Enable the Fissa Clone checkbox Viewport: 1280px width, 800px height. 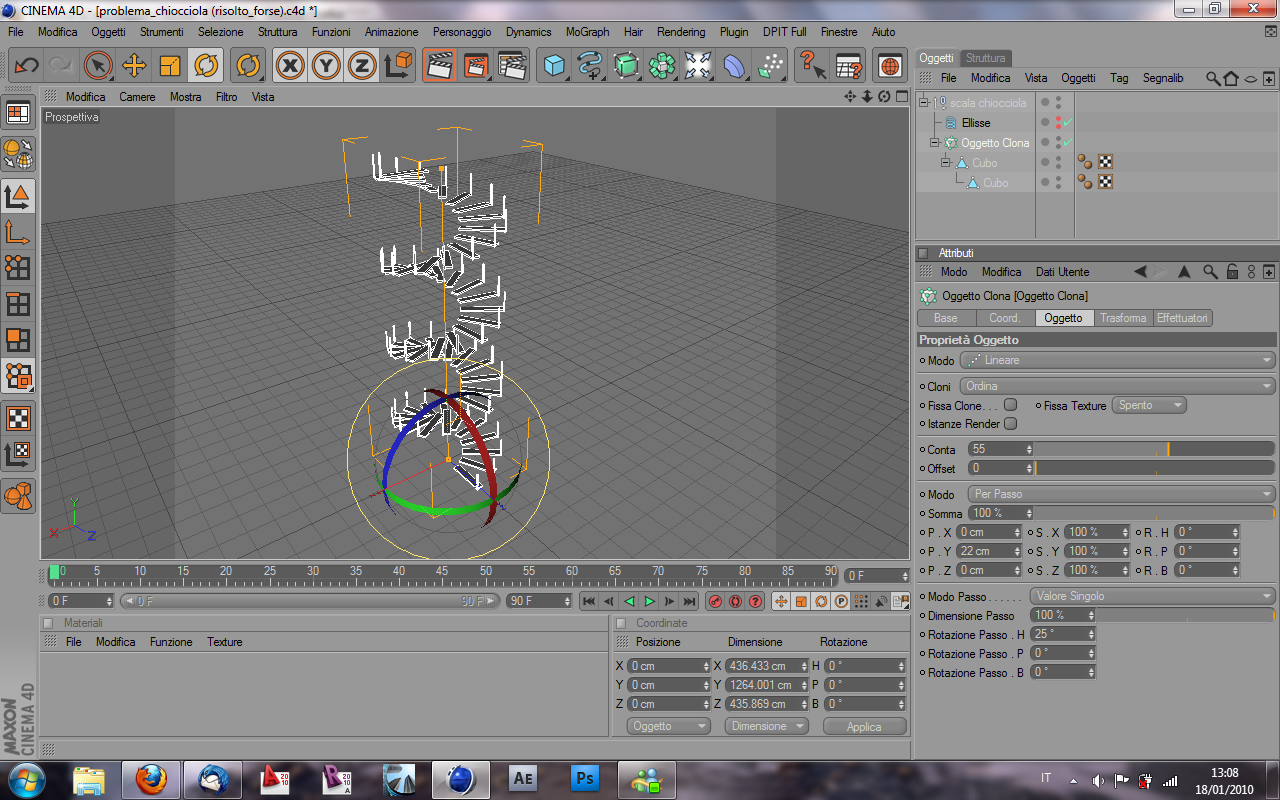(1010, 405)
